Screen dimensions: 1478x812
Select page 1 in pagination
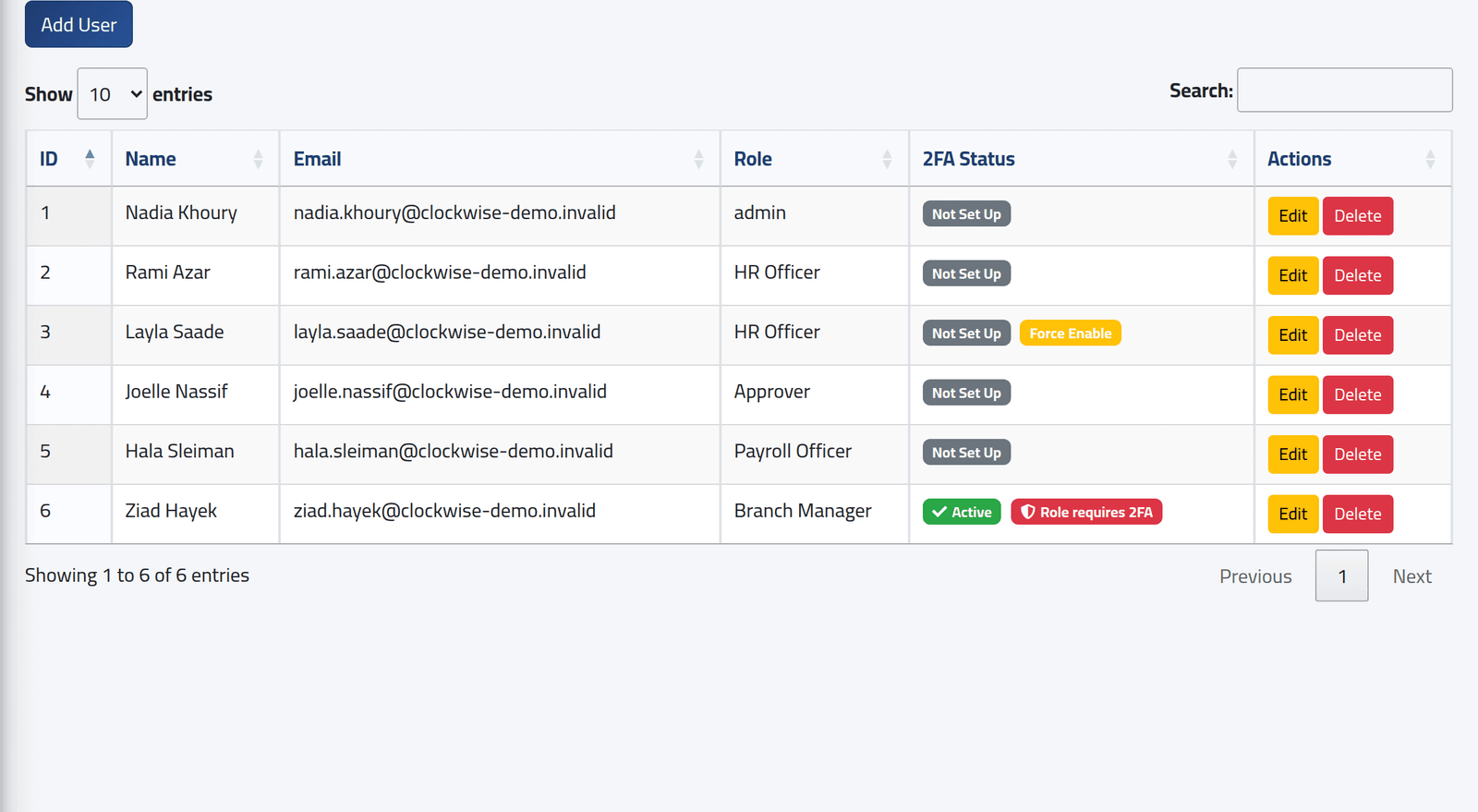coord(1341,576)
